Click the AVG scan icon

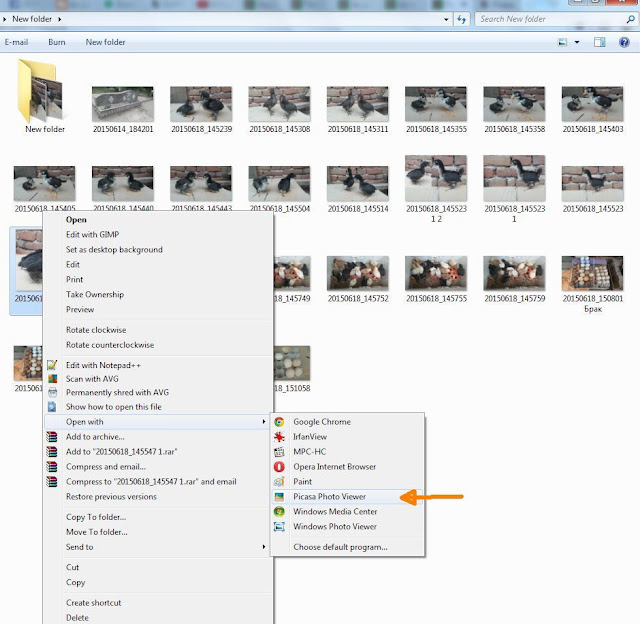click(x=52, y=379)
